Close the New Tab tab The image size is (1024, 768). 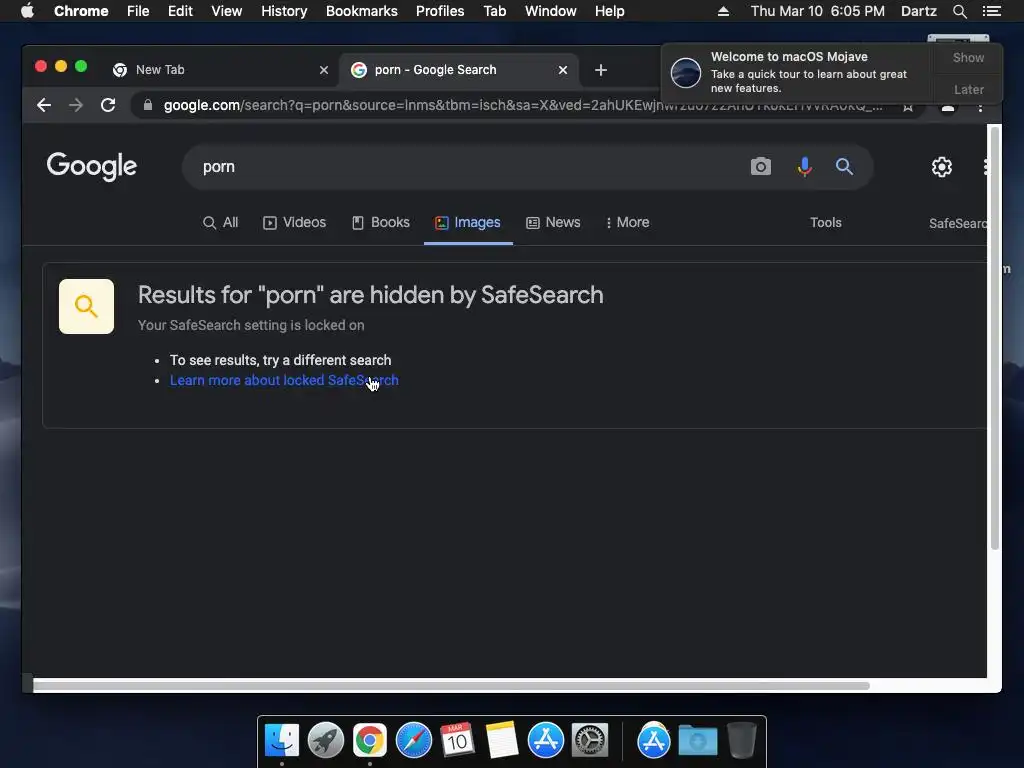(x=324, y=70)
